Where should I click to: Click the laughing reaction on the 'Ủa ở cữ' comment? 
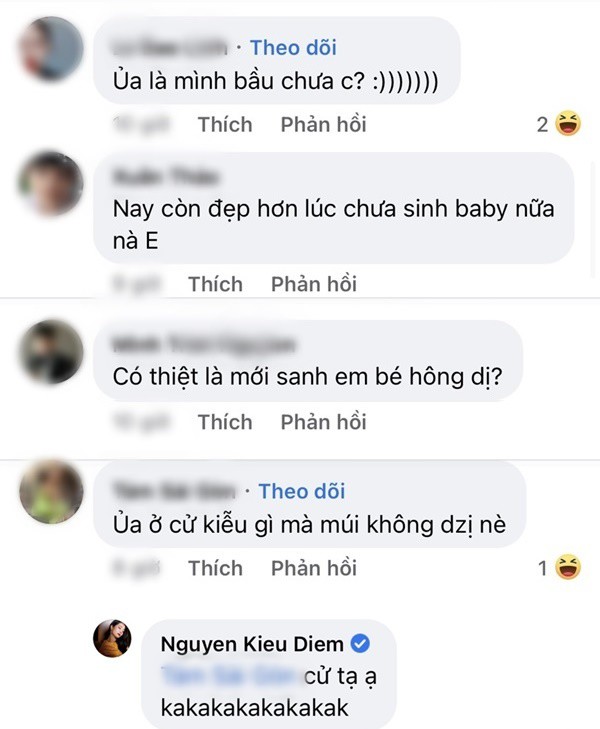click(x=568, y=569)
